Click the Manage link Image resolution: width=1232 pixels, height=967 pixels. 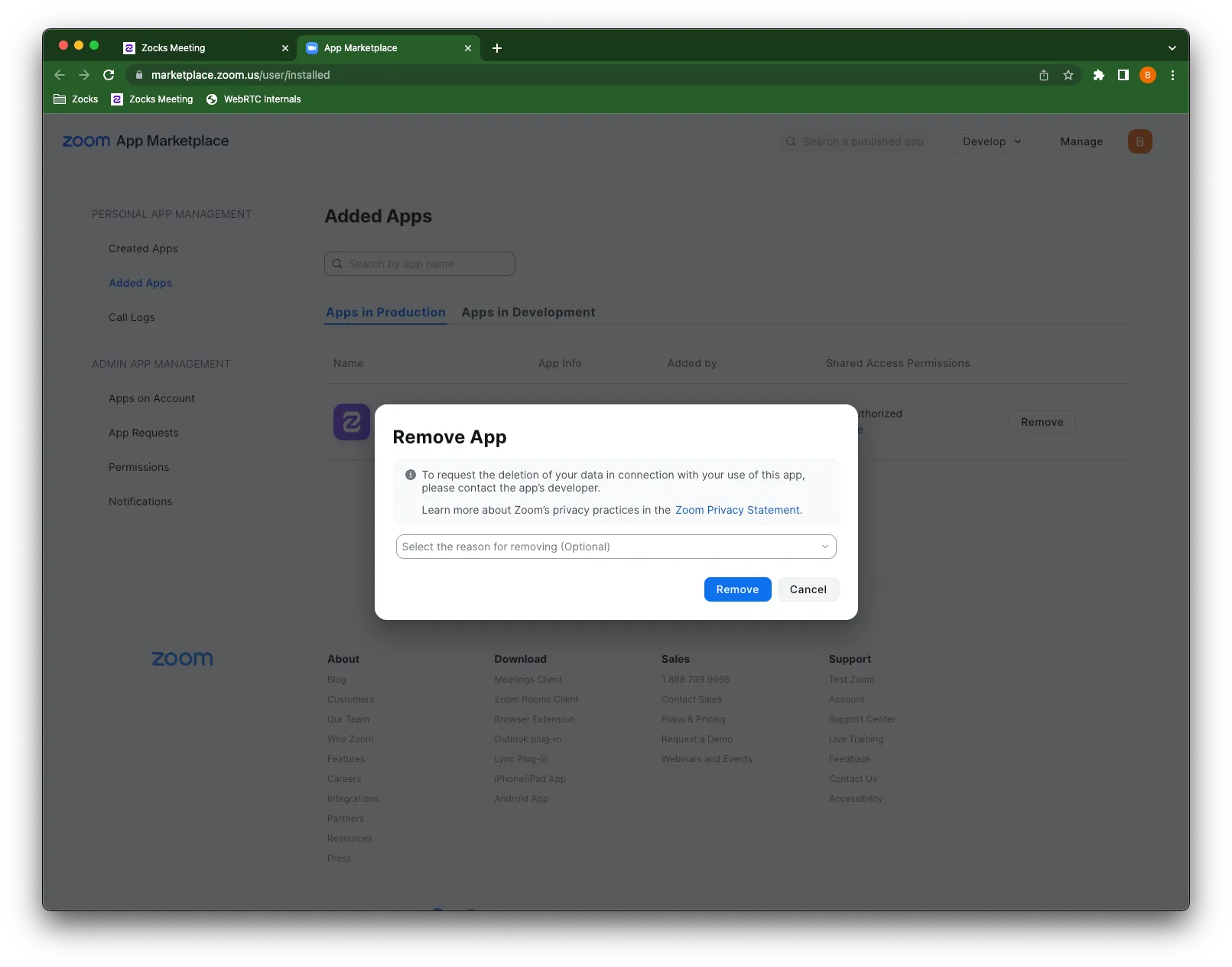[x=1081, y=141]
